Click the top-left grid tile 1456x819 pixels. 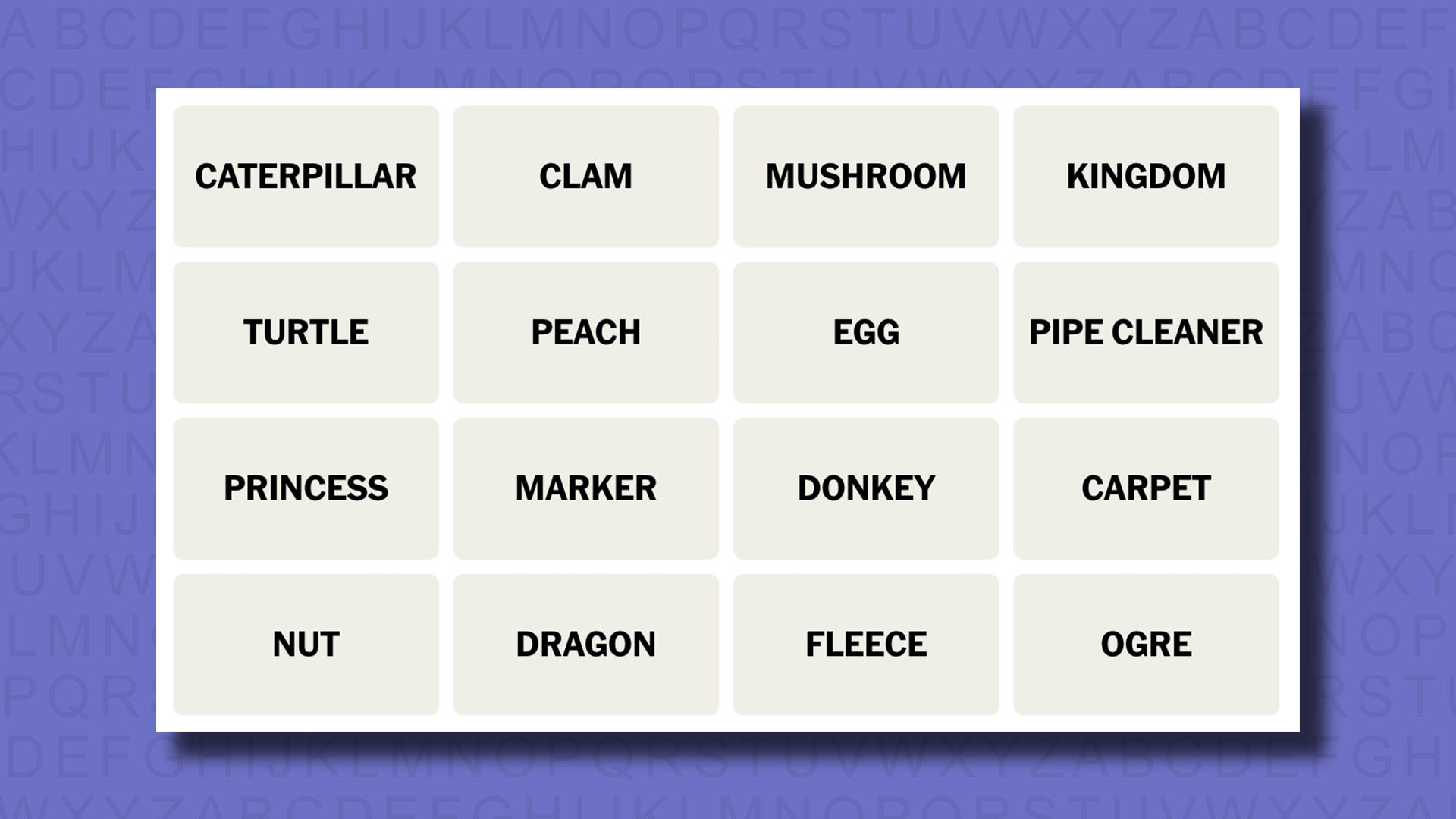point(305,176)
